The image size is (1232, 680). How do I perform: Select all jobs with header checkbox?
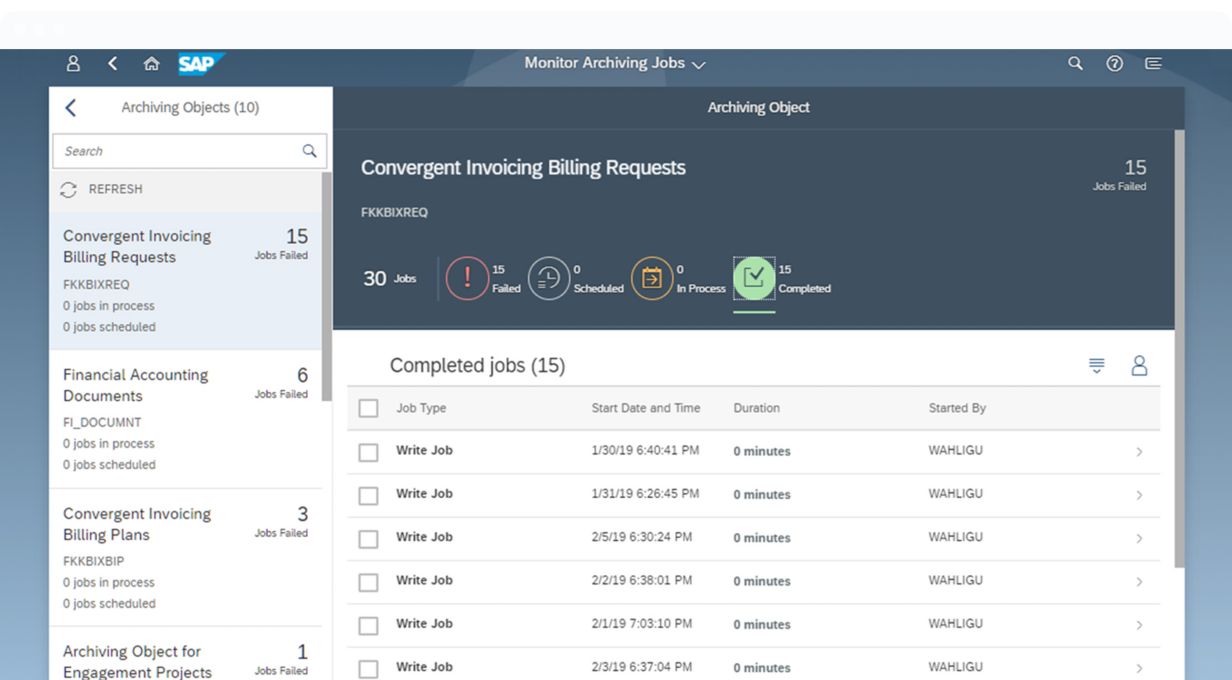tap(368, 408)
